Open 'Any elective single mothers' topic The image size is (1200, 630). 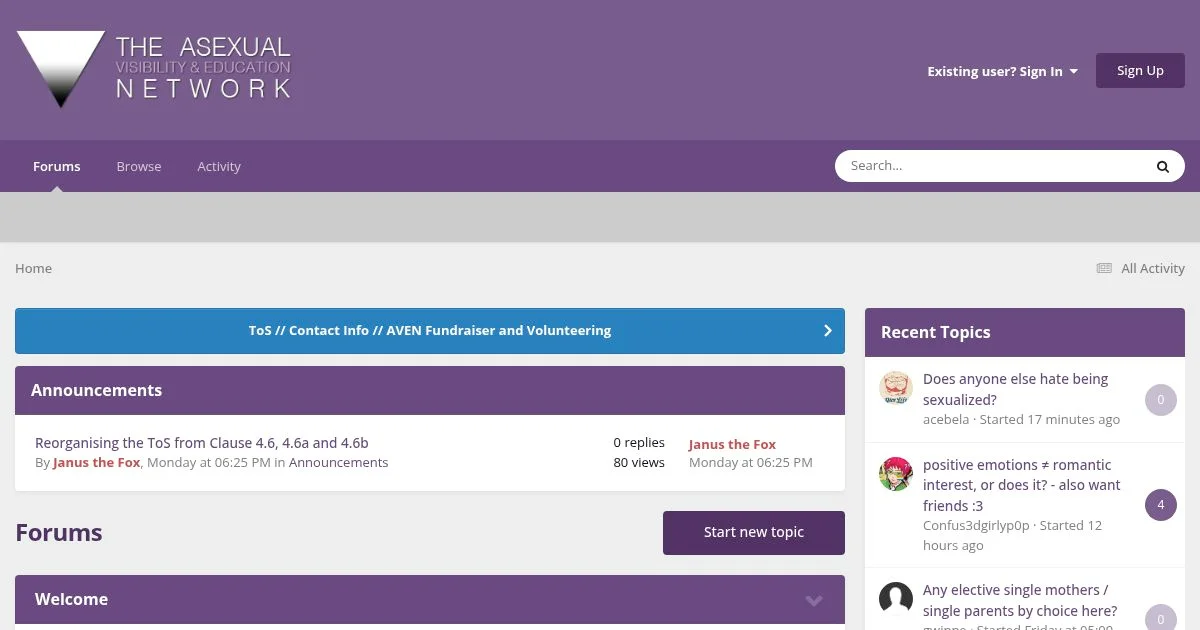[1020, 600]
